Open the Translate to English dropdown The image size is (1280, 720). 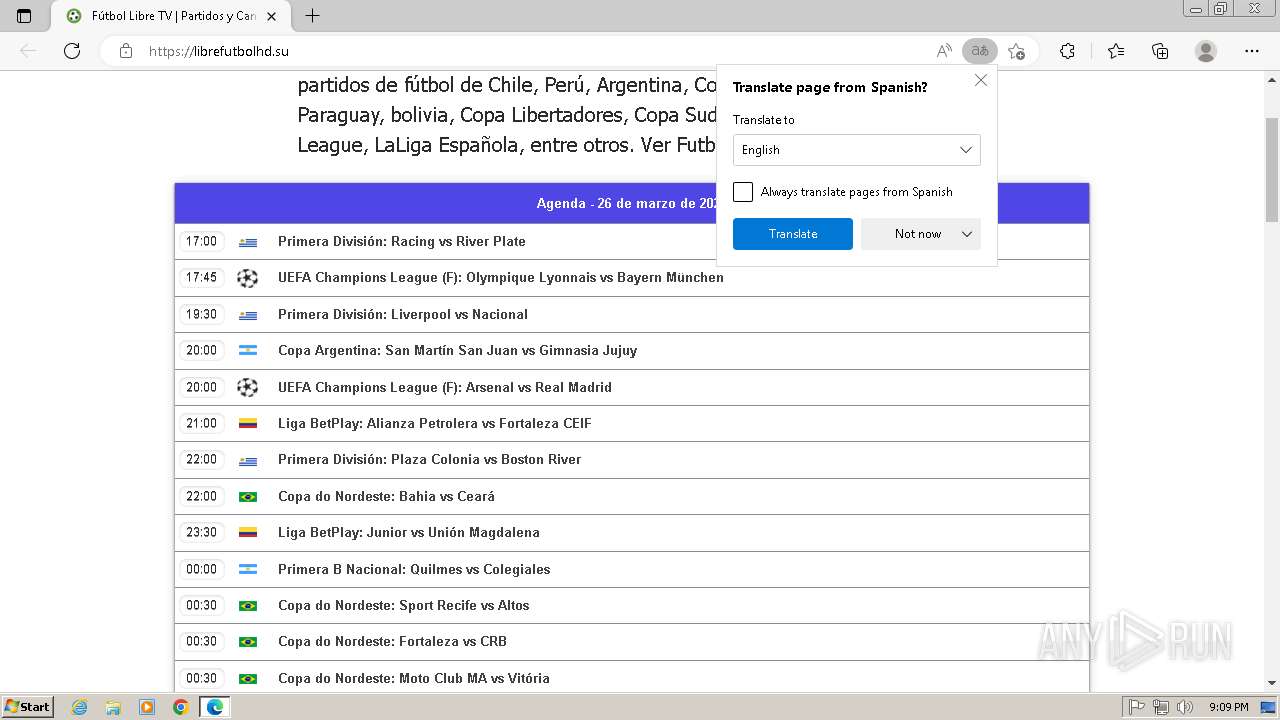click(857, 150)
